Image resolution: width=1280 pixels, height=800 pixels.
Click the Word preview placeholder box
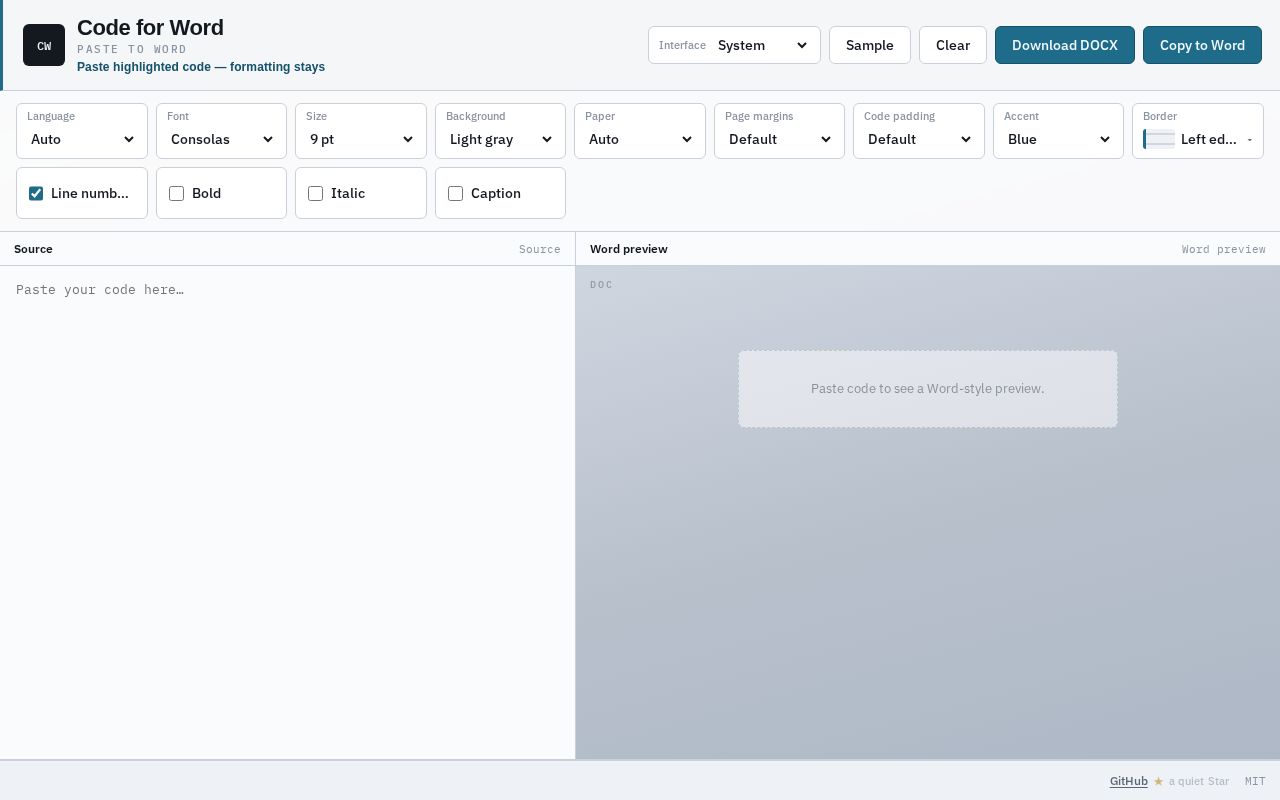point(928,389)
